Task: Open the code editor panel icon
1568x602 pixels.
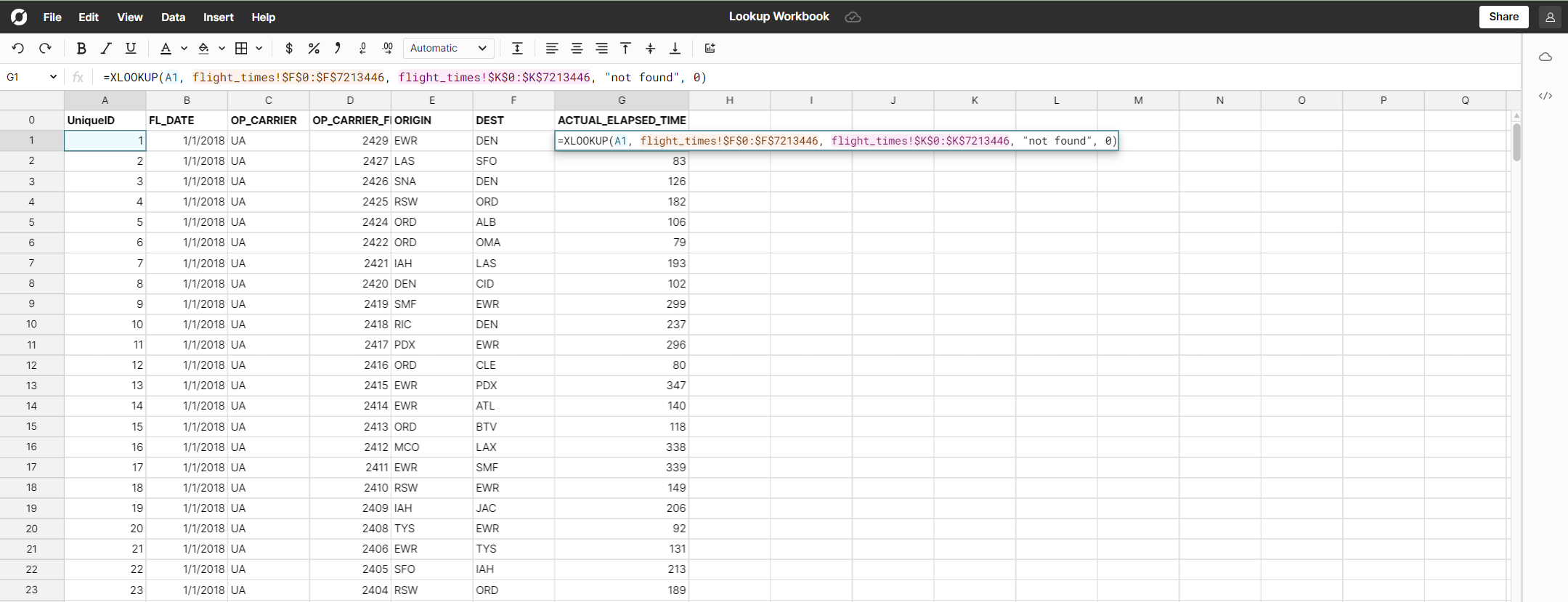Action: [1545, 96]
